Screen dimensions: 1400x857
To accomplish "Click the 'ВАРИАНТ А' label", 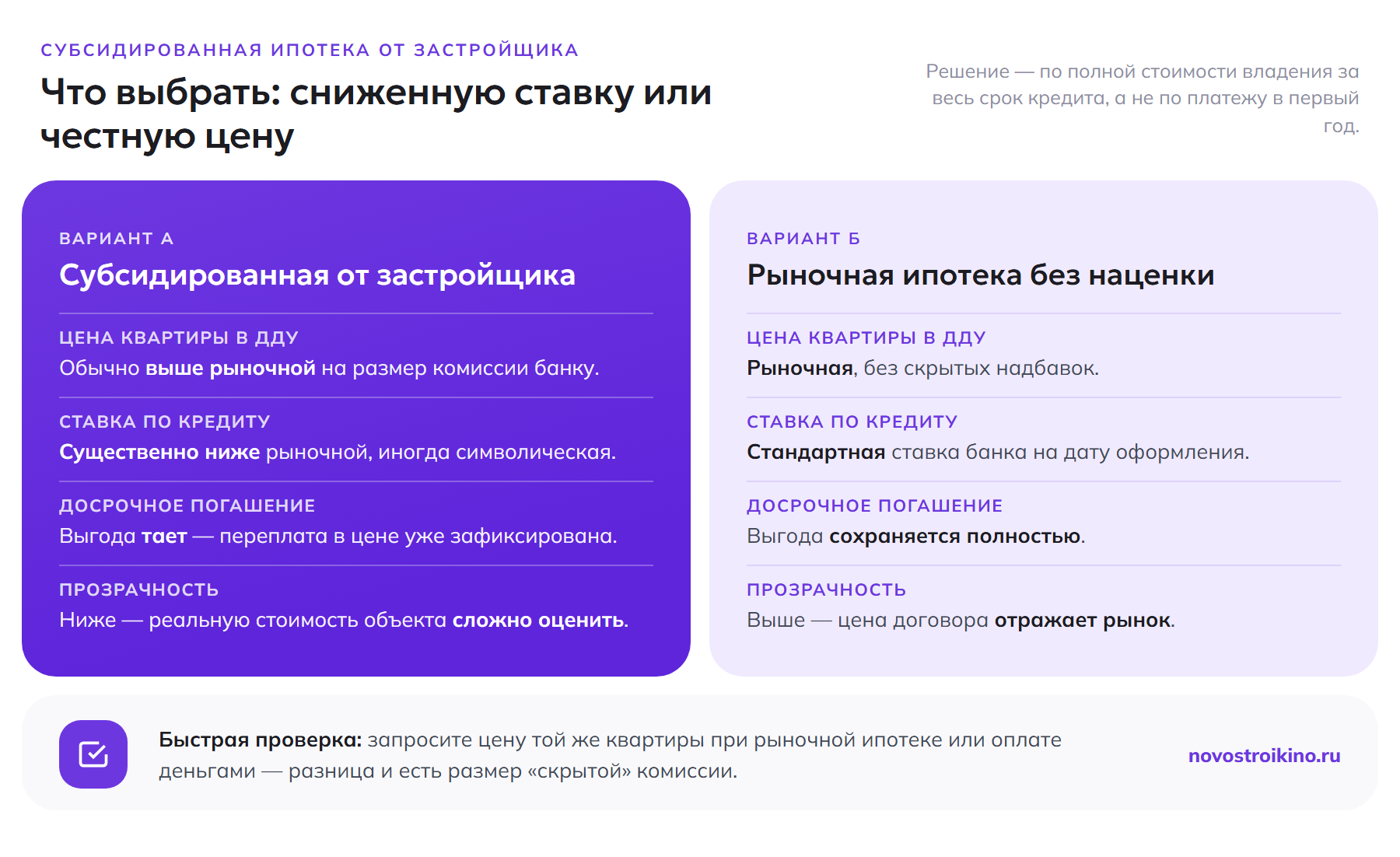I will (117, 238).
